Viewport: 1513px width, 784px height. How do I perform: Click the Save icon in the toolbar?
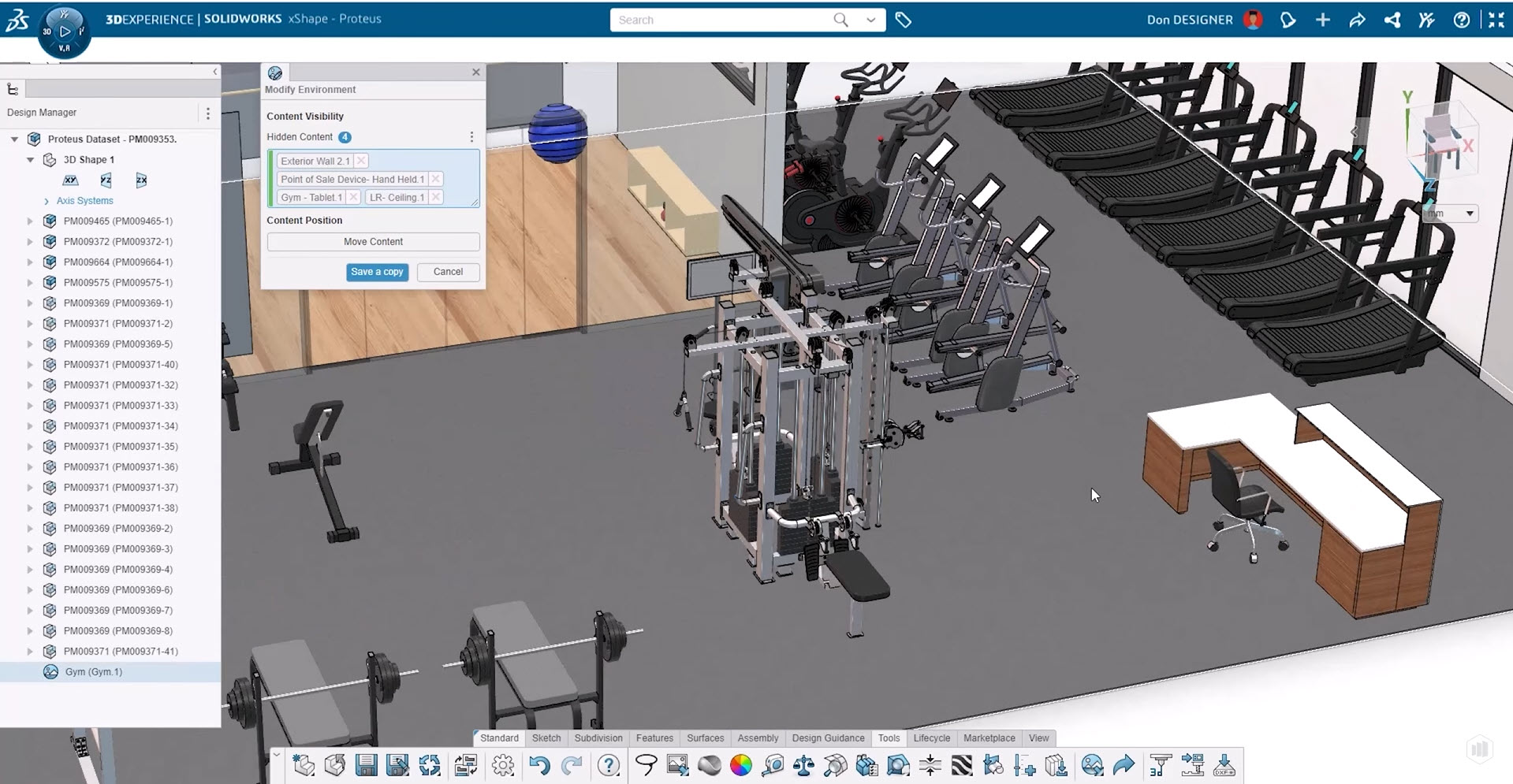coord(366,765)
